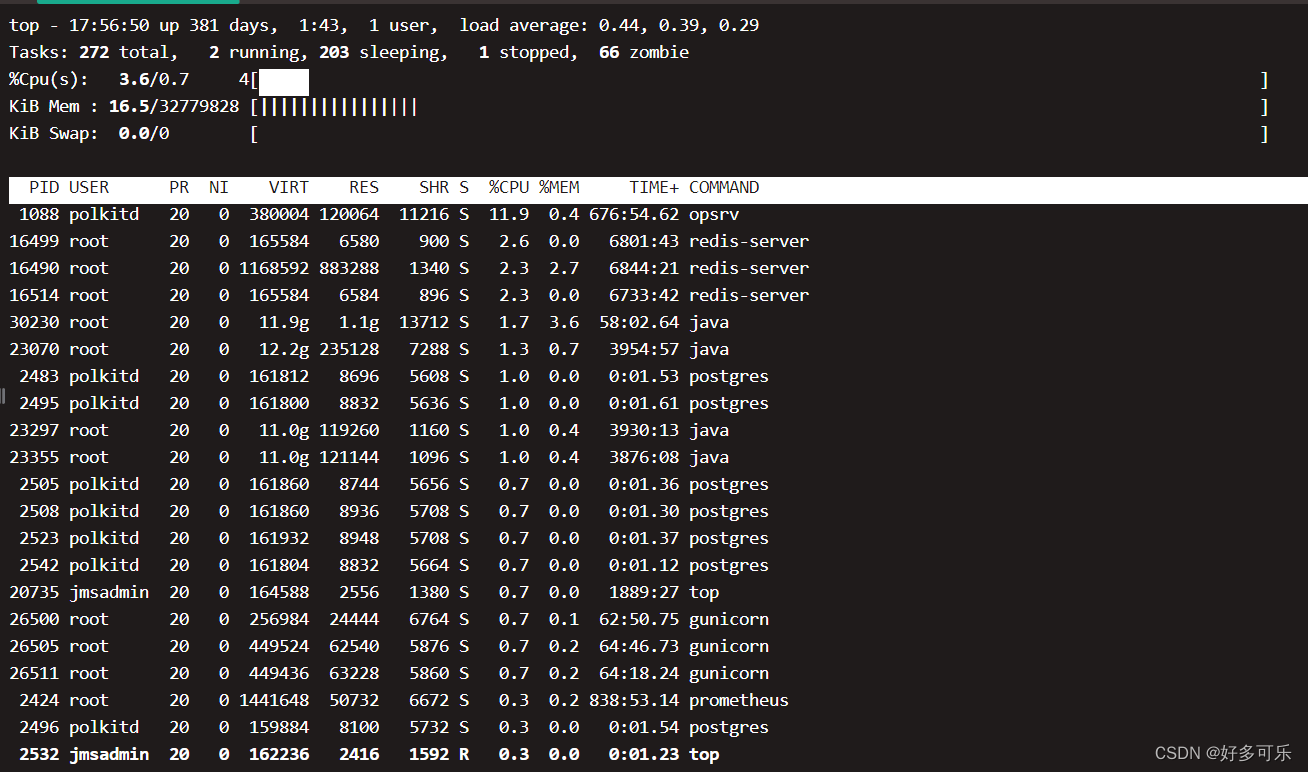
Task: Click PID 30230 java process
Action: point(34,322)
